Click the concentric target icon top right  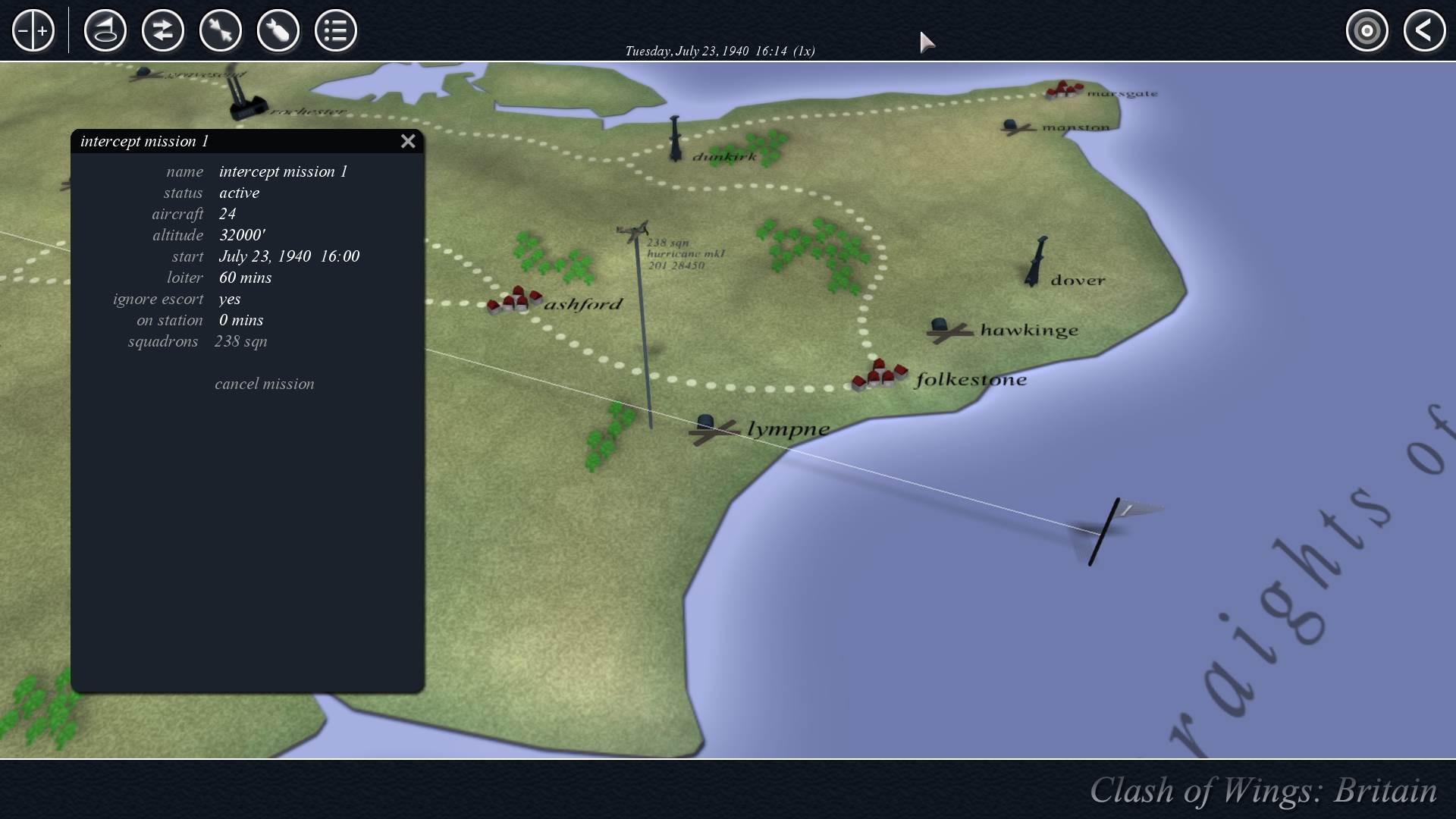point(1367,31)
